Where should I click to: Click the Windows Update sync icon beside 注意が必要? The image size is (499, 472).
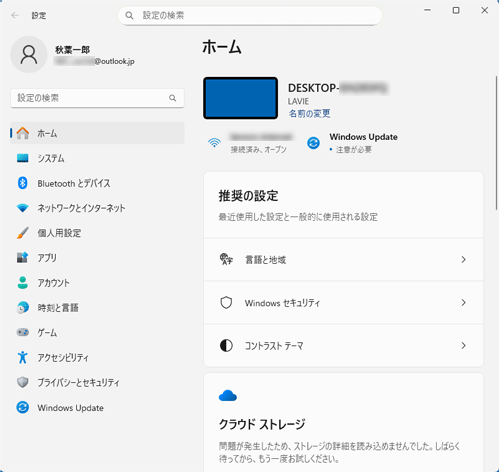click(x=313, y=143)
